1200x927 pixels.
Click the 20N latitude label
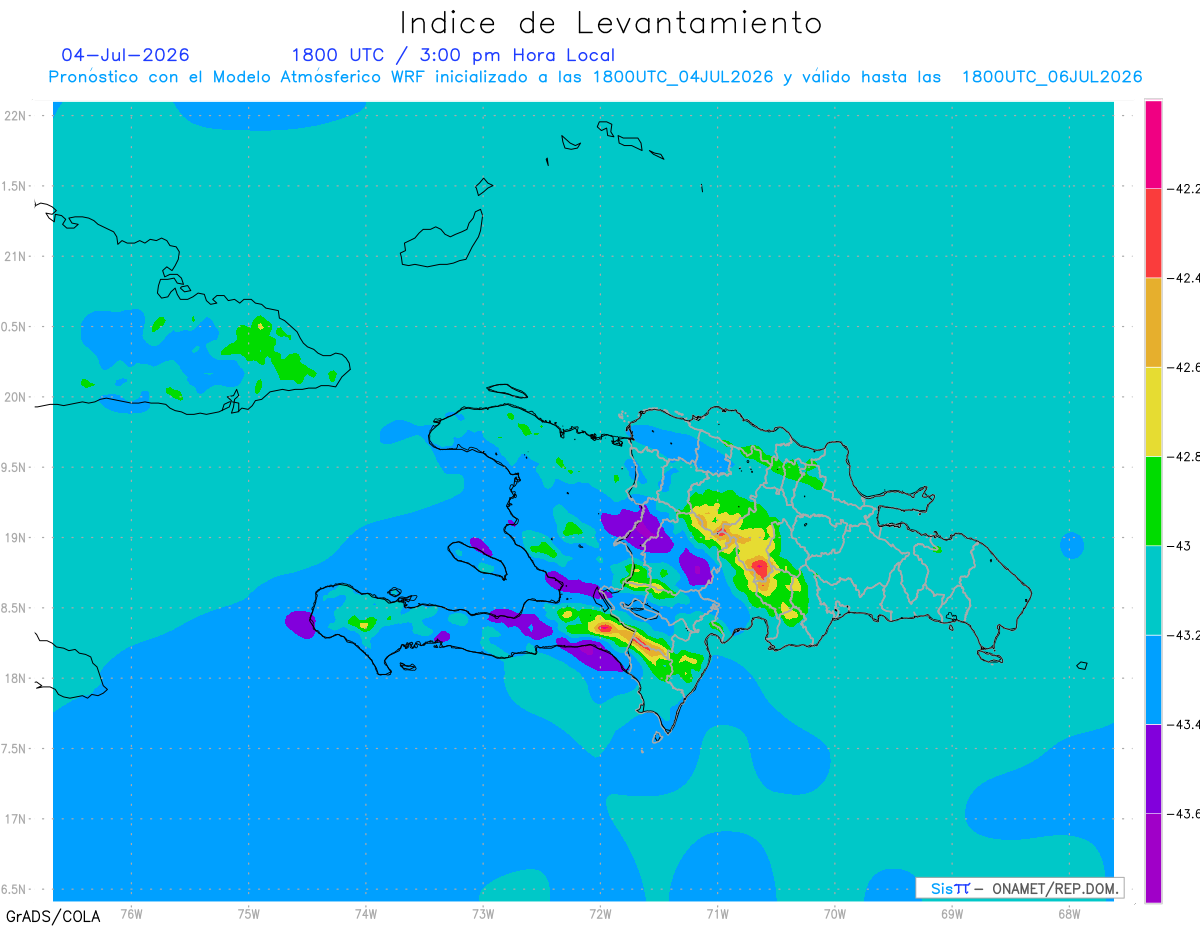(17, 397)
